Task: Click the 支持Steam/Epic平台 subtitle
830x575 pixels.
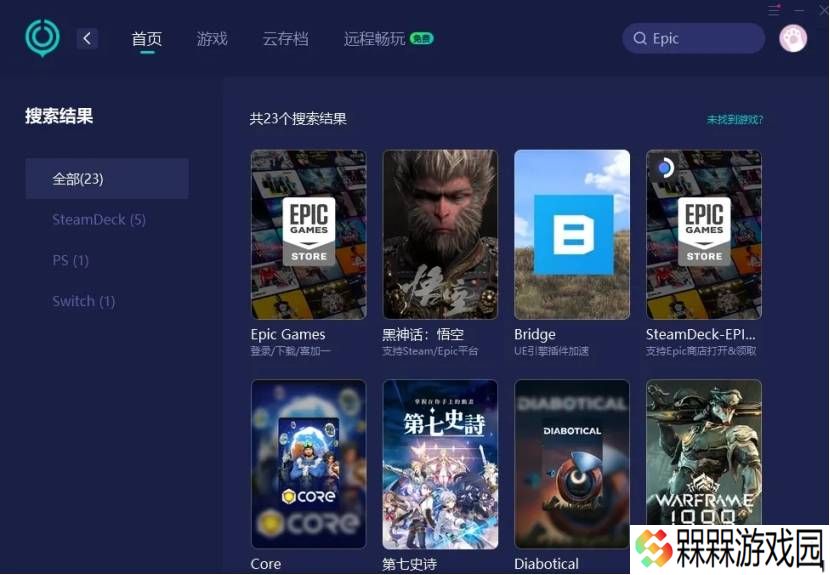Action: pos(430,351)
